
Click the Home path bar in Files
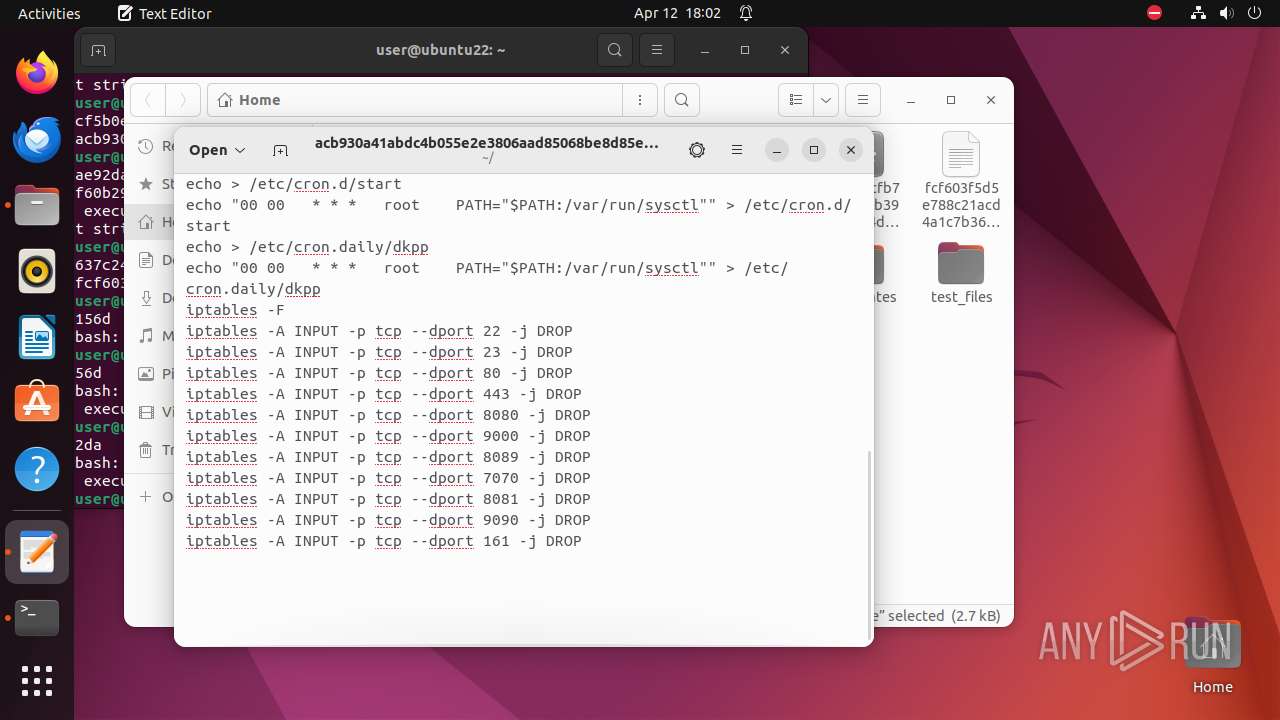(x=415, y=100)
